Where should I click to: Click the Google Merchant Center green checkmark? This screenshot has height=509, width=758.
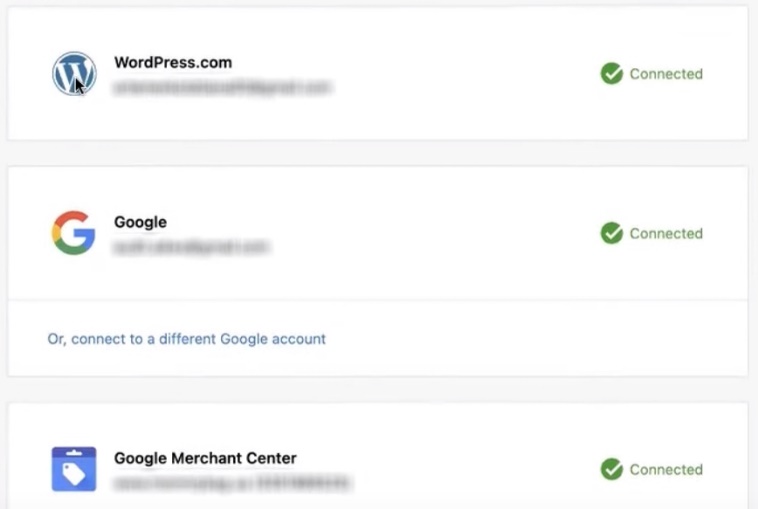pyautogui.click(x=612, y=469)
